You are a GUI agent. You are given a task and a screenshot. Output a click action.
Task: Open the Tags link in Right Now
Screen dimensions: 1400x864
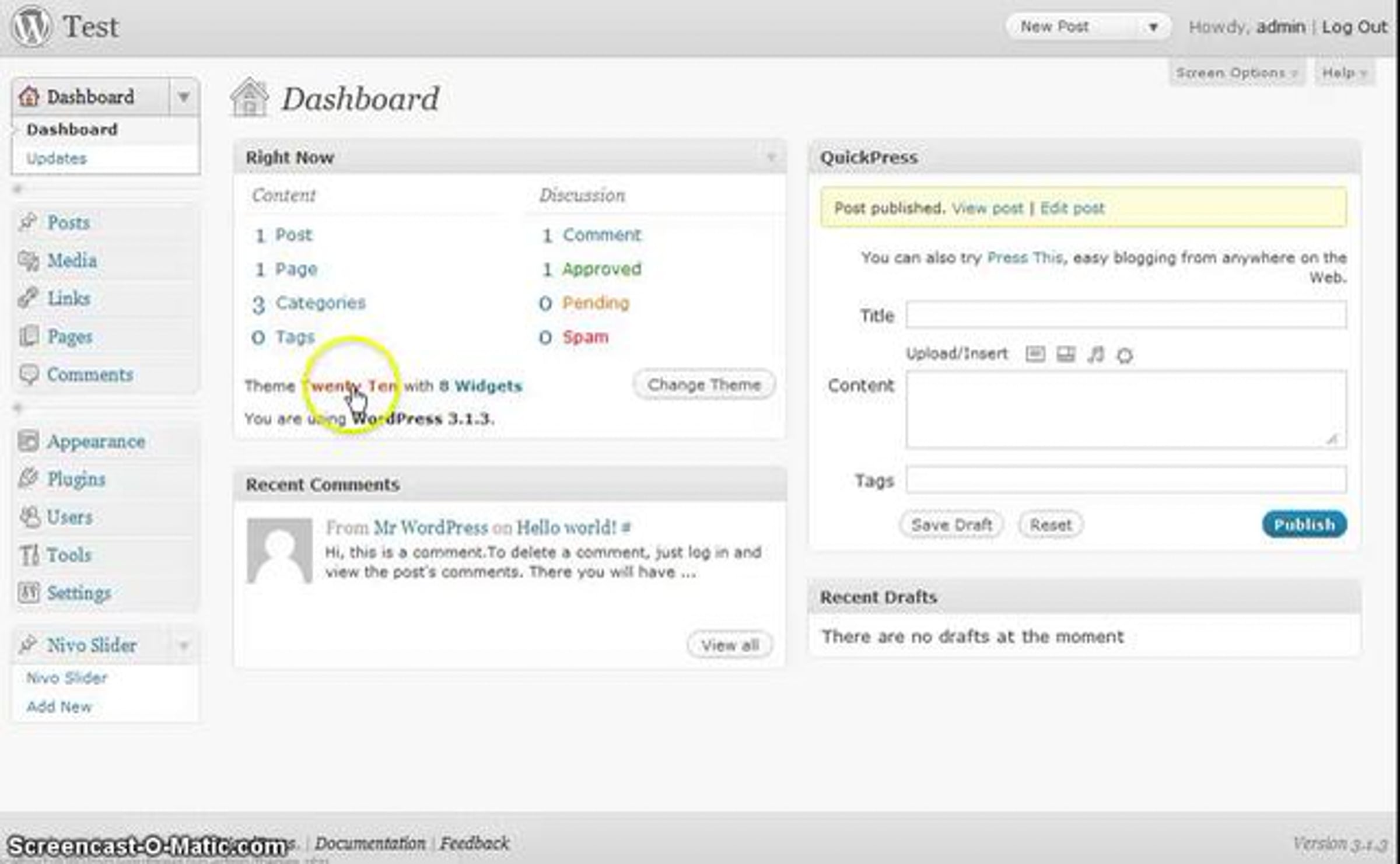tap(295, 337)
